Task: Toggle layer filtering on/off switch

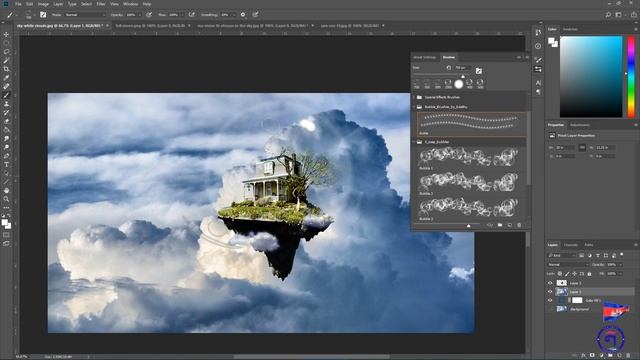Action: coord(622,254)
